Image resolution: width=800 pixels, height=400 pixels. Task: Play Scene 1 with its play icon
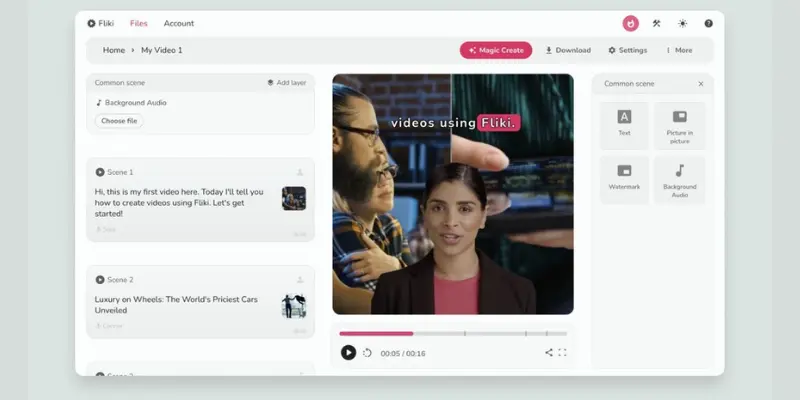click(x=100, y=172)
